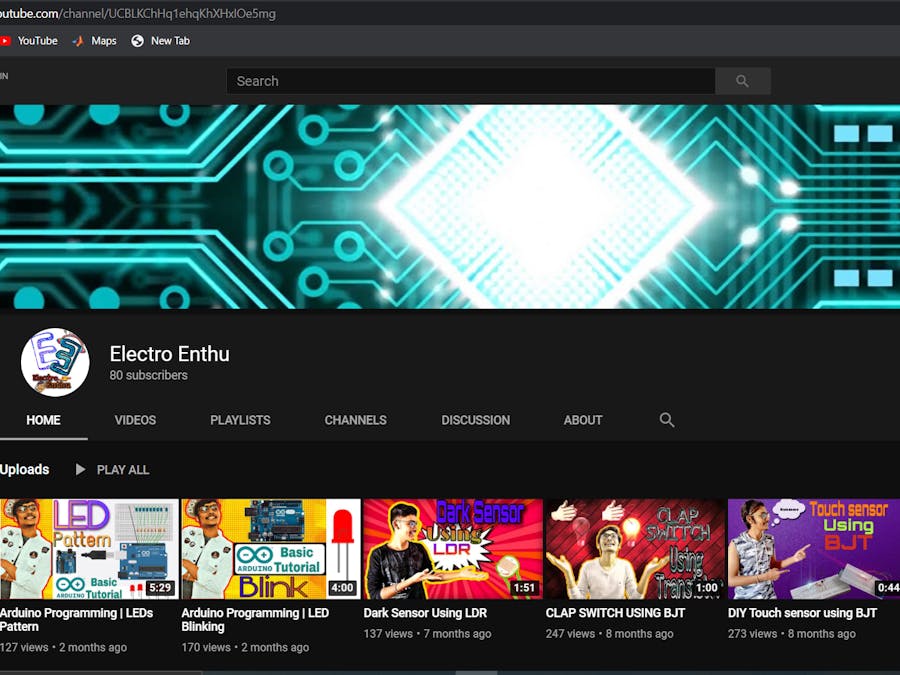This screenshot has height=675, width=900.
Task: Open the Channels tab
Action: [355, 420]
